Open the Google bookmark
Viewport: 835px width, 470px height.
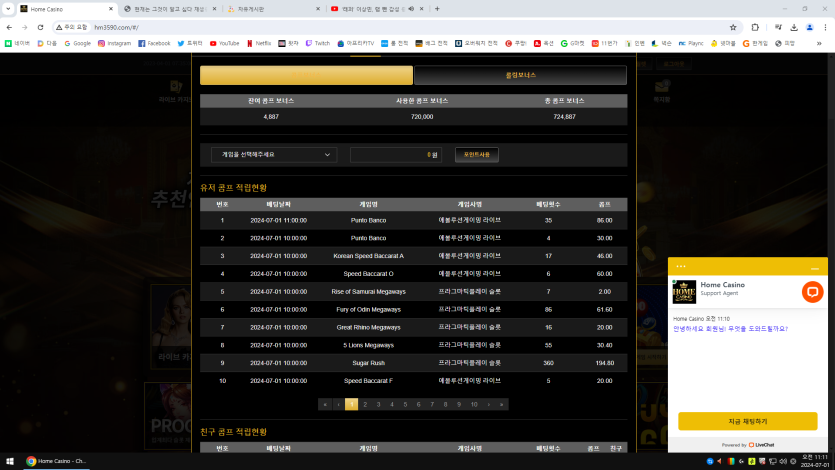point(77,43)
